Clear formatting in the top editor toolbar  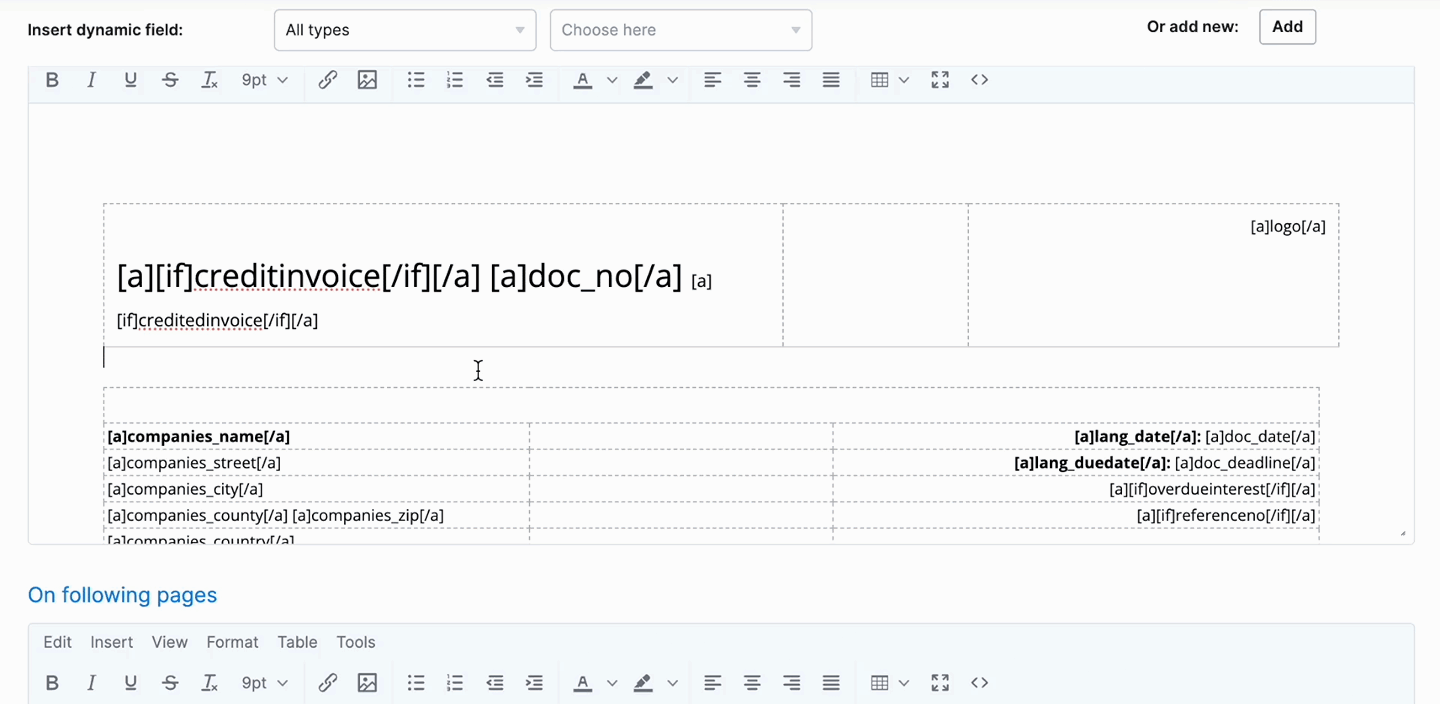[209, 80]
